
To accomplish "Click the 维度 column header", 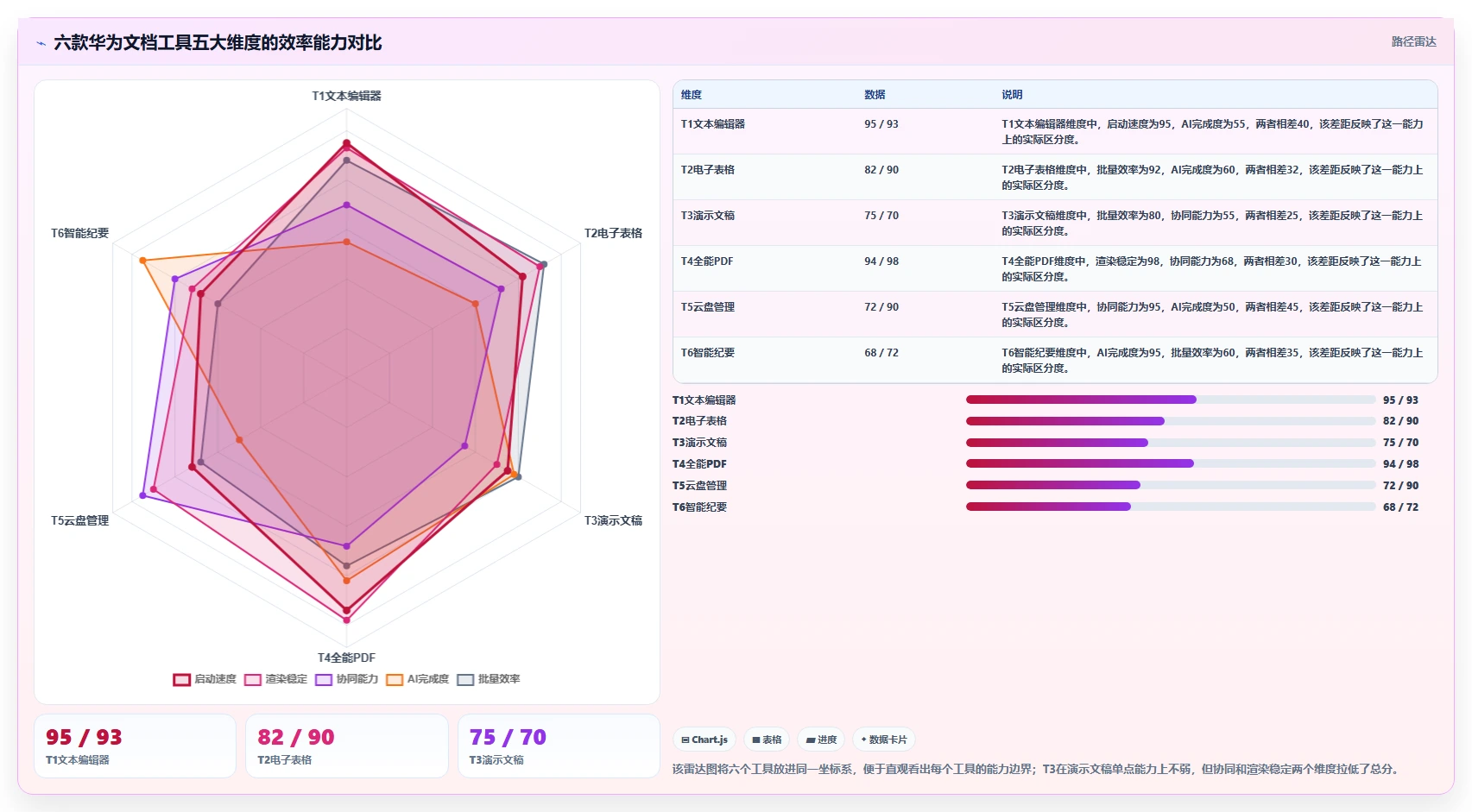I will pos(692,95).
